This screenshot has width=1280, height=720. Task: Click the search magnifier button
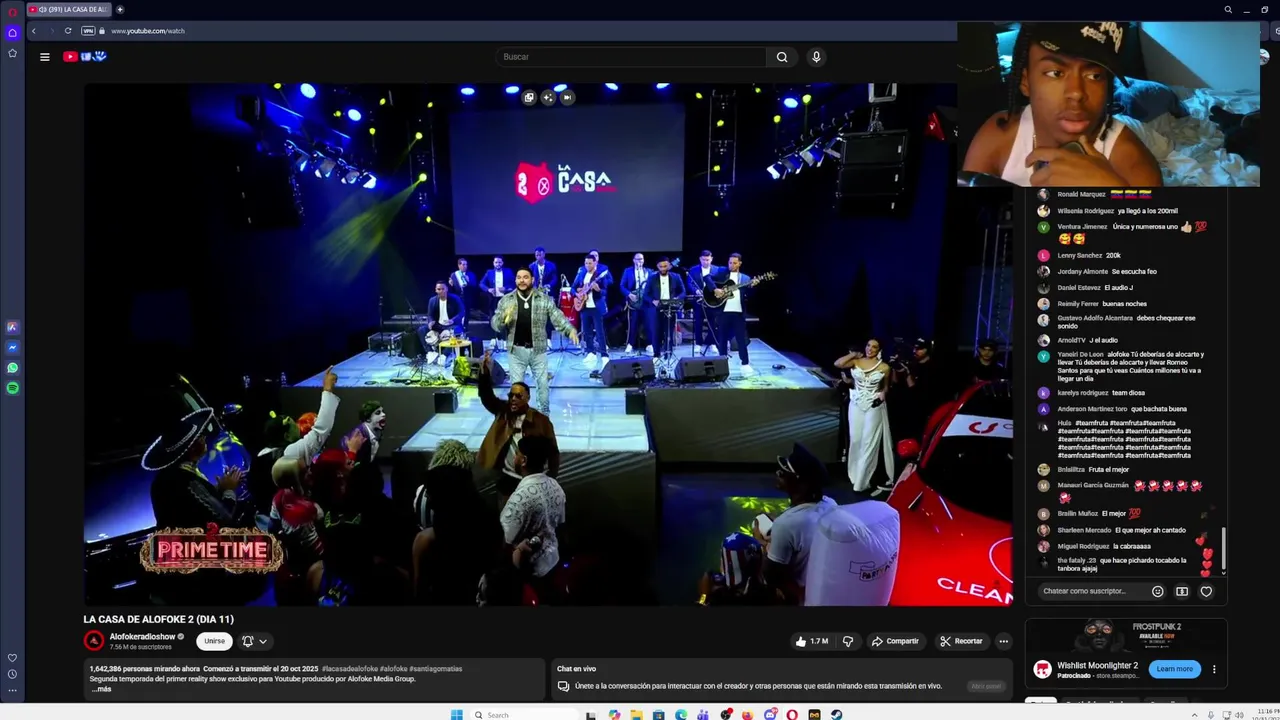click(x=782, y=57)
